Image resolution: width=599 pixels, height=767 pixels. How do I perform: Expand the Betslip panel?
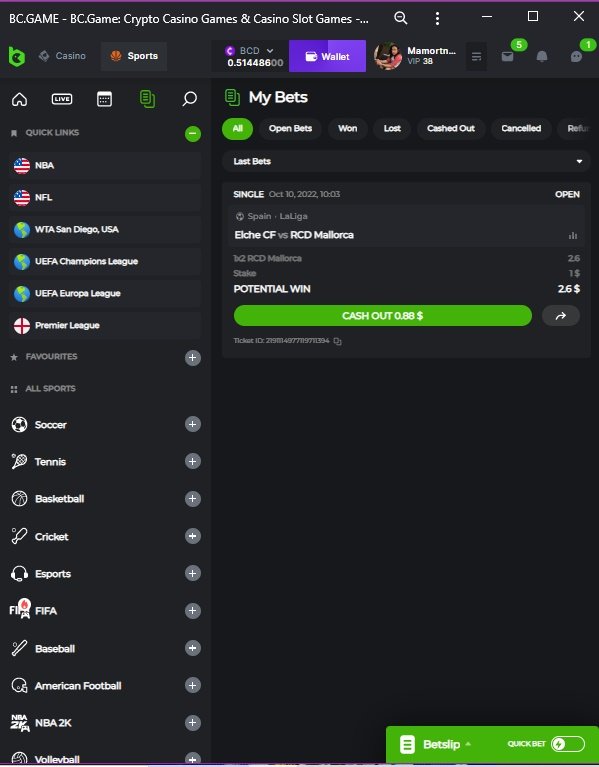(435, 744)
